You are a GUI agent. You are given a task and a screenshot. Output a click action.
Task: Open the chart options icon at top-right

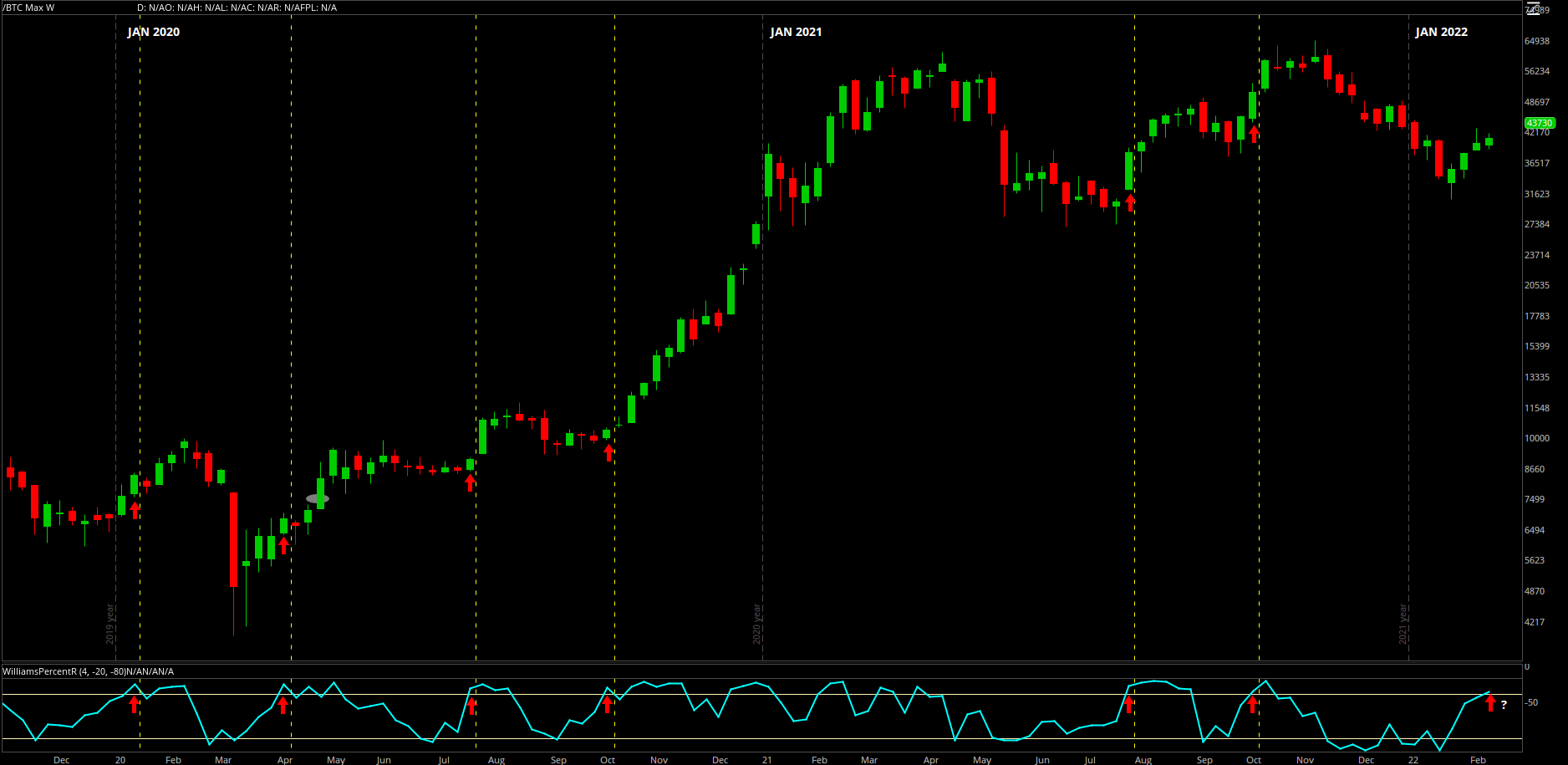1532,8
